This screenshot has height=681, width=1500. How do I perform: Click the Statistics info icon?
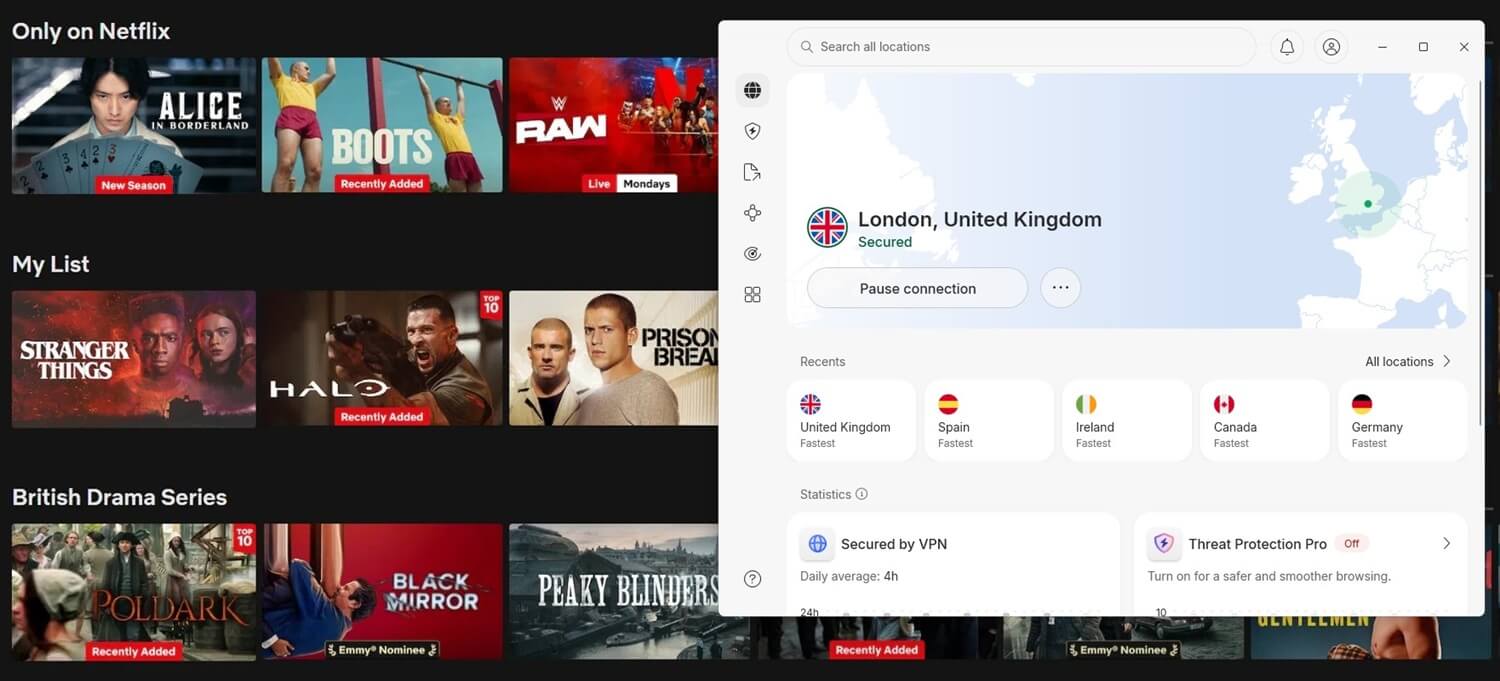(x=861, y=494)
